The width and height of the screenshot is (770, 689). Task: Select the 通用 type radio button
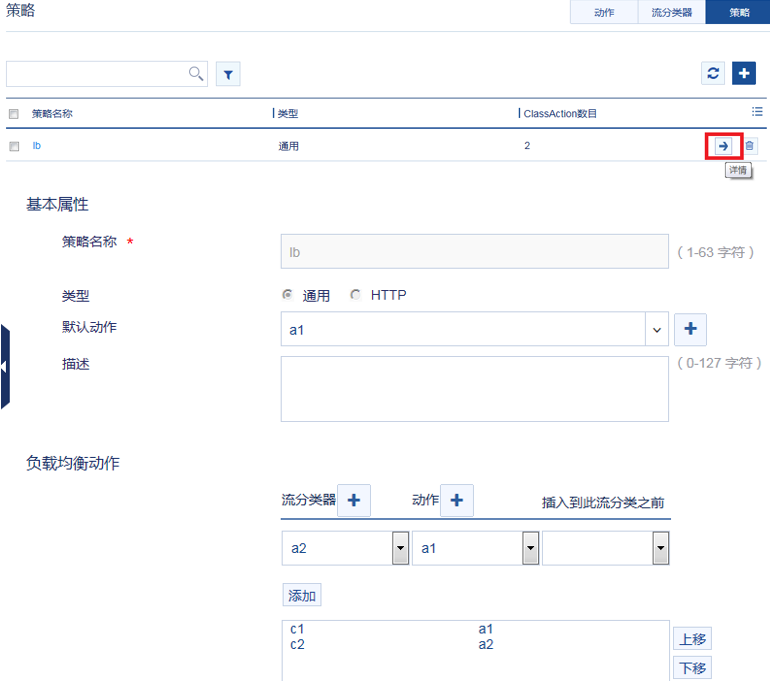[x=288, y=295]
